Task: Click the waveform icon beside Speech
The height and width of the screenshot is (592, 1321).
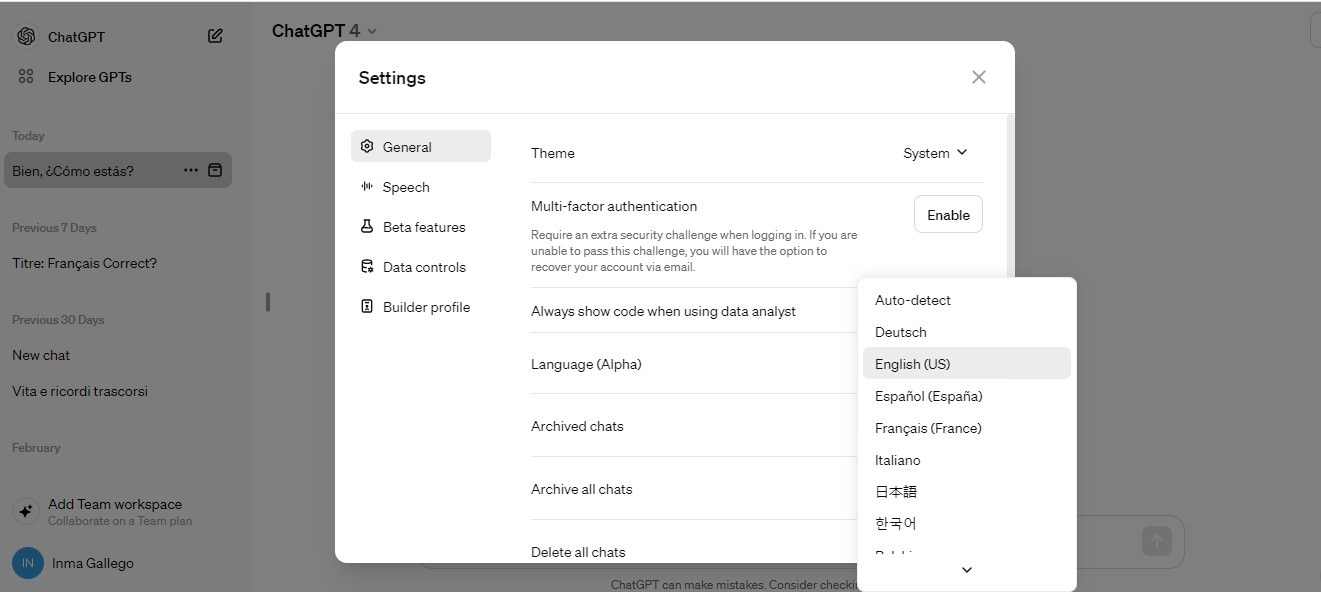Action: click(367, 186)
